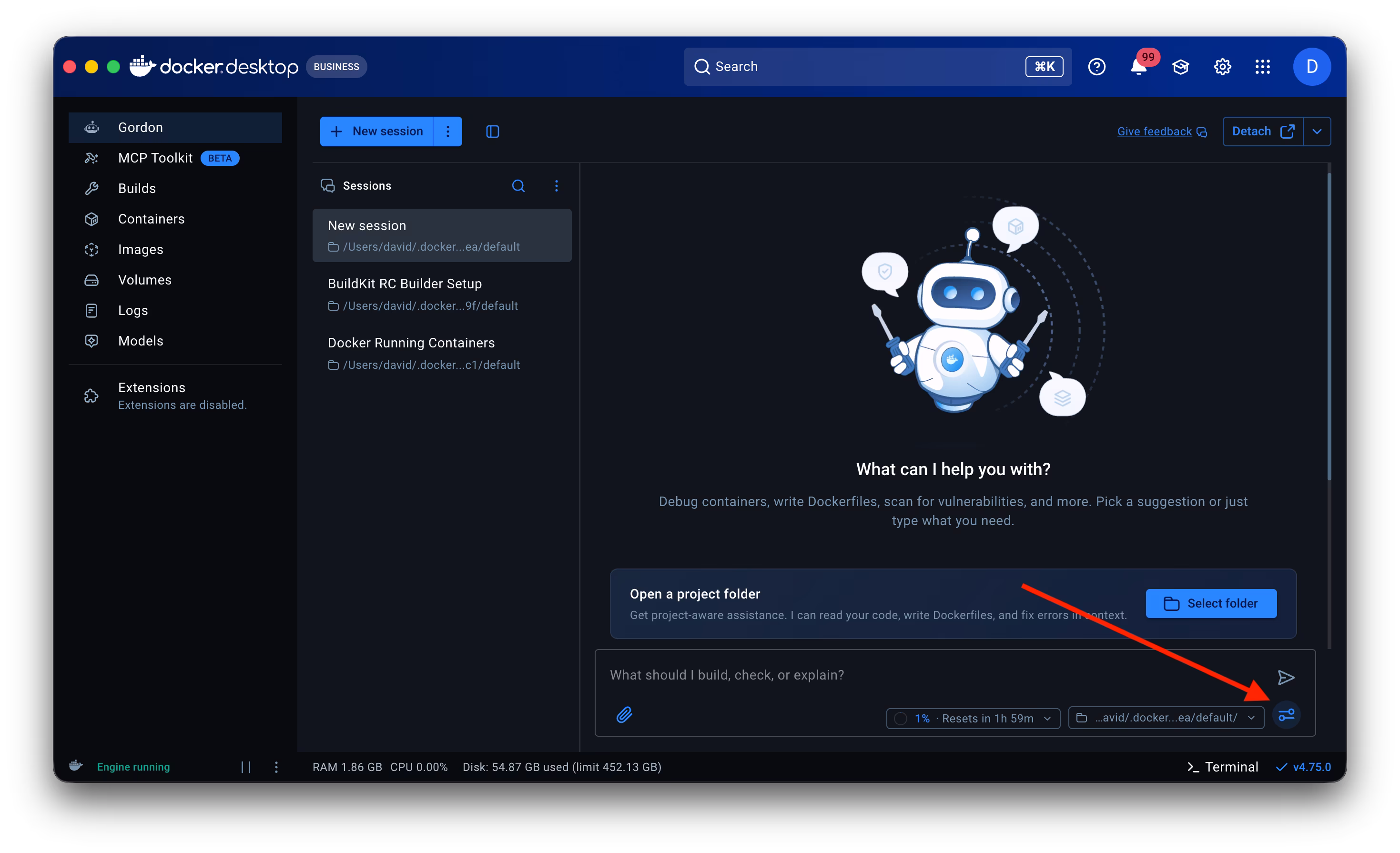Click the RAM 1.86 GB status text
Viewport: 1400px width, 853px height.
tap(347, 767)
